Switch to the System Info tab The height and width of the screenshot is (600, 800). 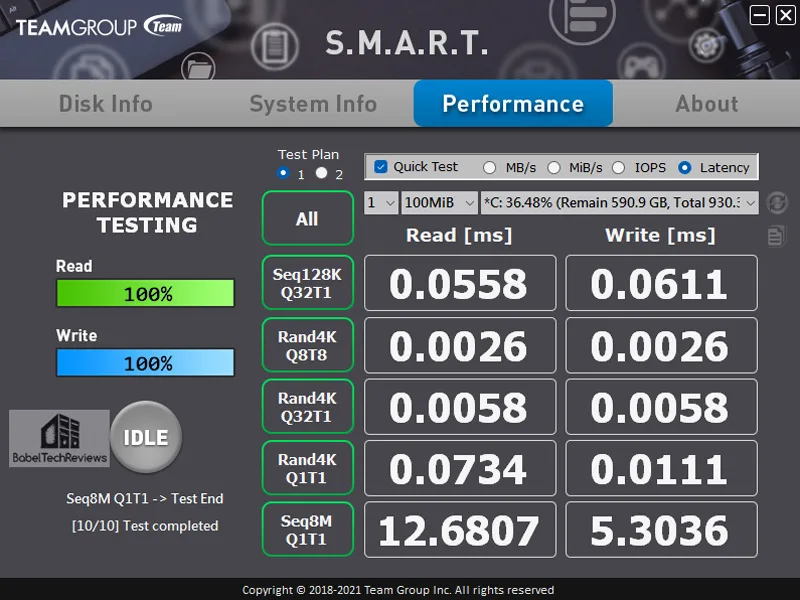click(313, 104)
